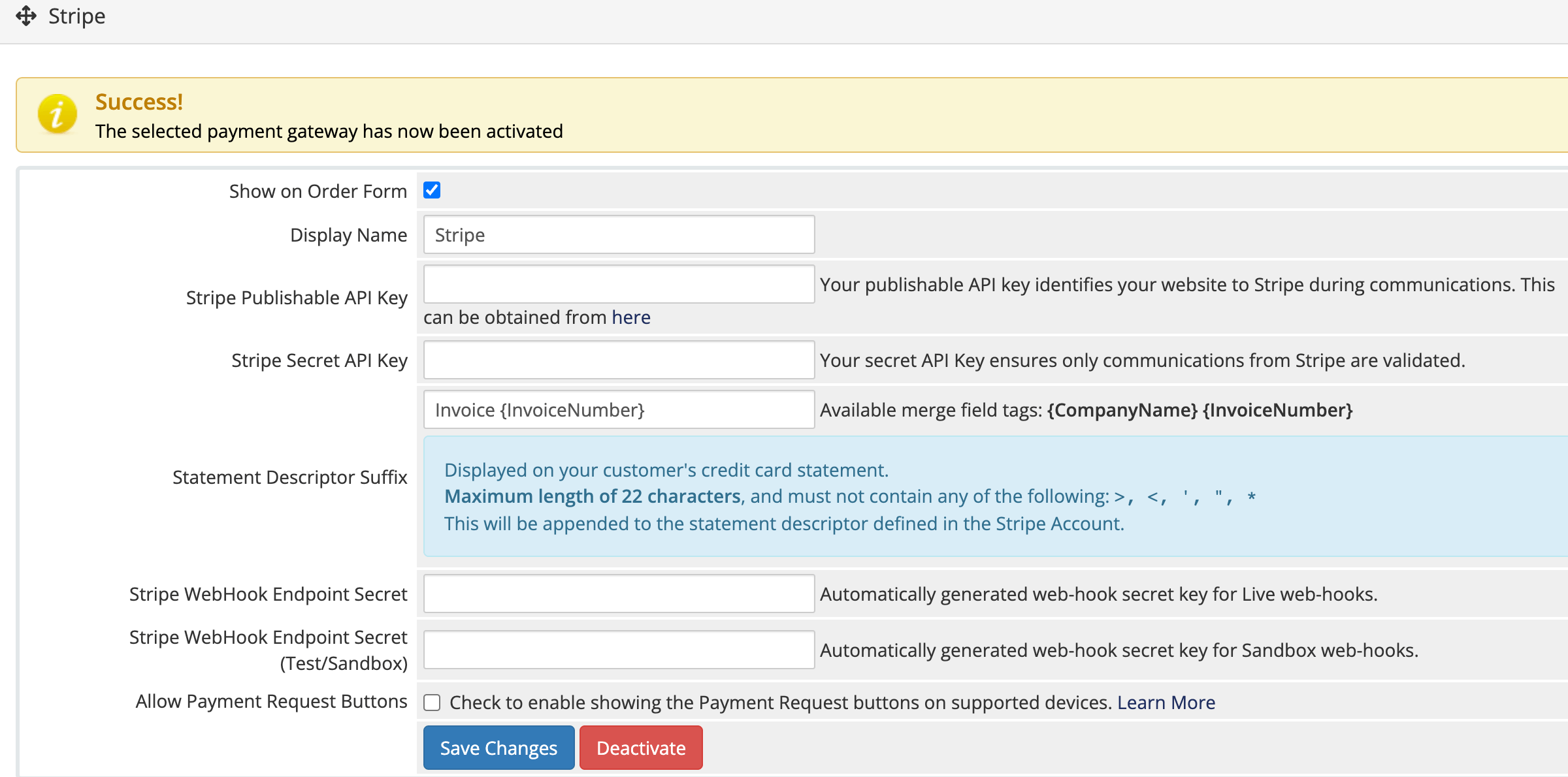Click the Live WebHook Endpoint Secret field
The width and height of the screenshot is (1568, 777).
(619, 594)
